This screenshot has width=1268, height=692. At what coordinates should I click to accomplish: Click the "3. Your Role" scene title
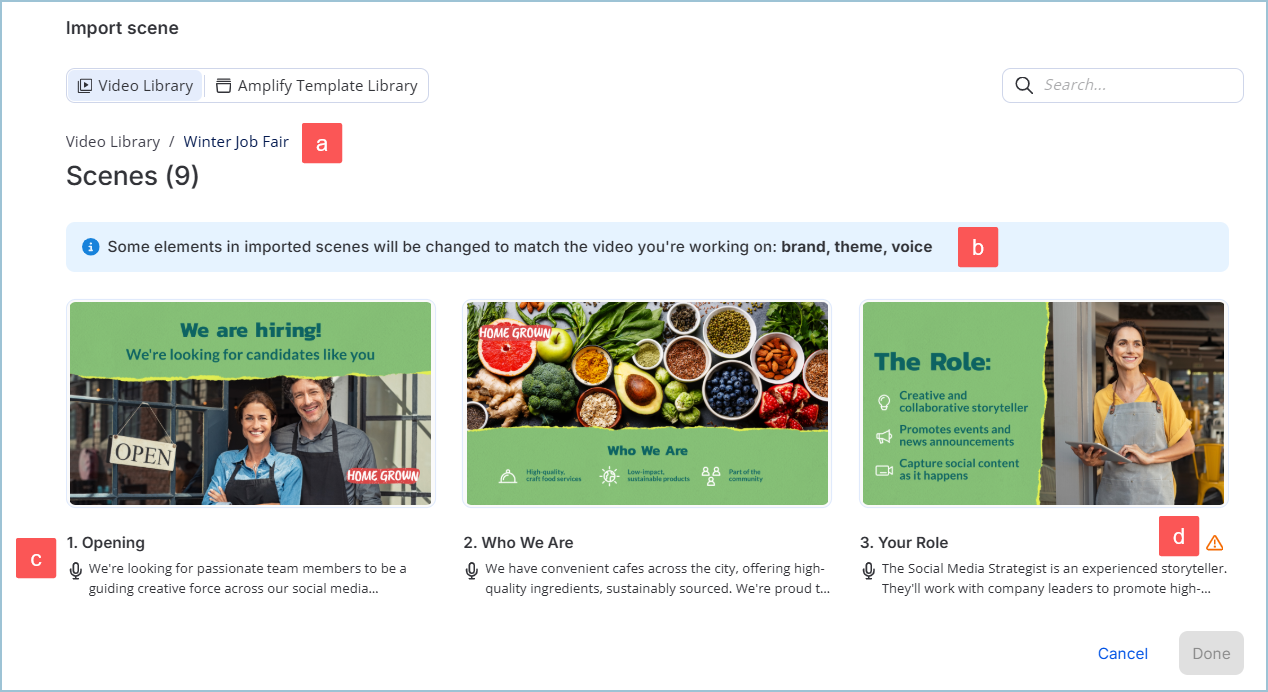[904, 543]
